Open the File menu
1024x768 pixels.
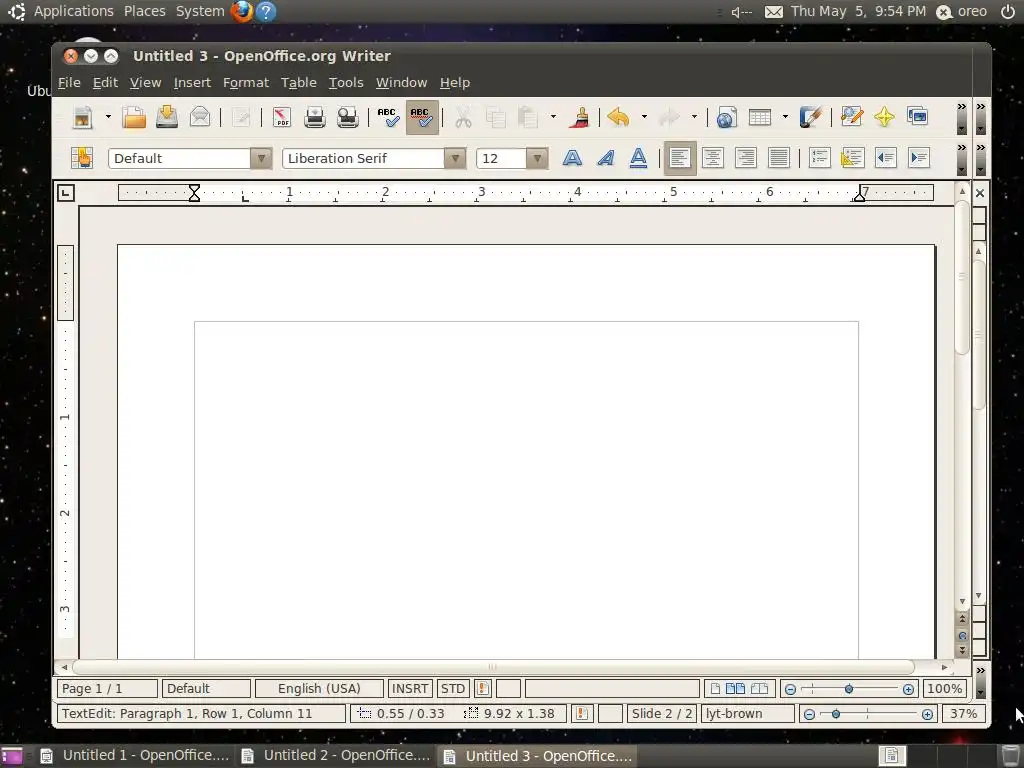pos(69,82)
